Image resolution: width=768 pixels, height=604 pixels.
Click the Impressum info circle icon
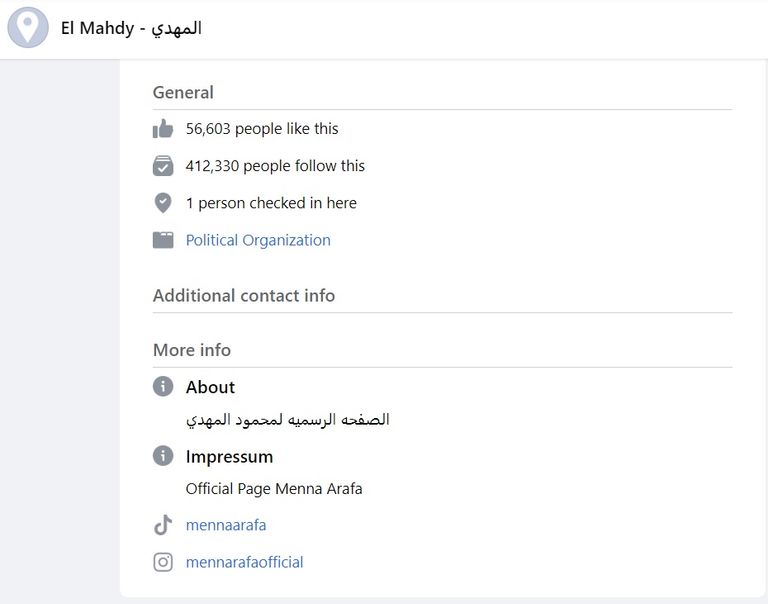[x=163, y=457]
